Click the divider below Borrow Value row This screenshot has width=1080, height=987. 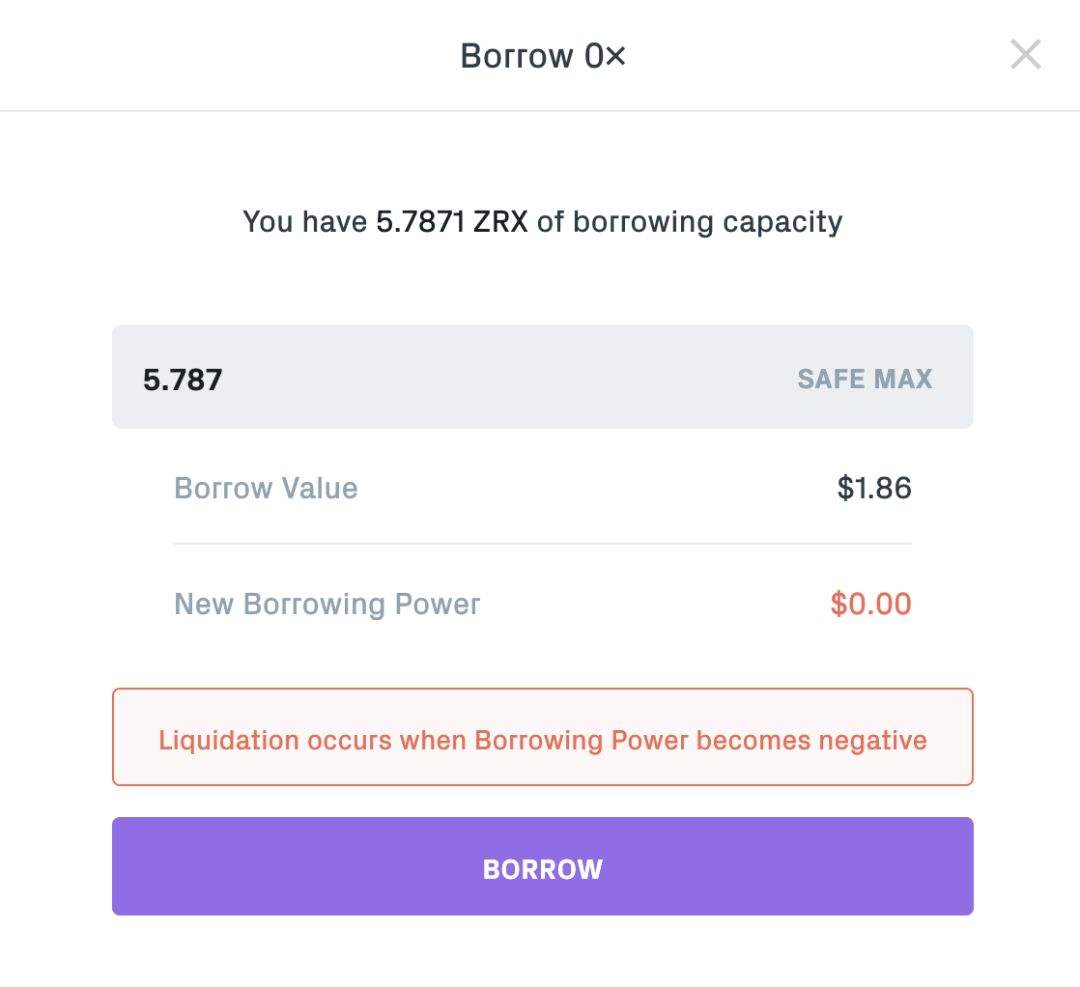coord(542,544)
